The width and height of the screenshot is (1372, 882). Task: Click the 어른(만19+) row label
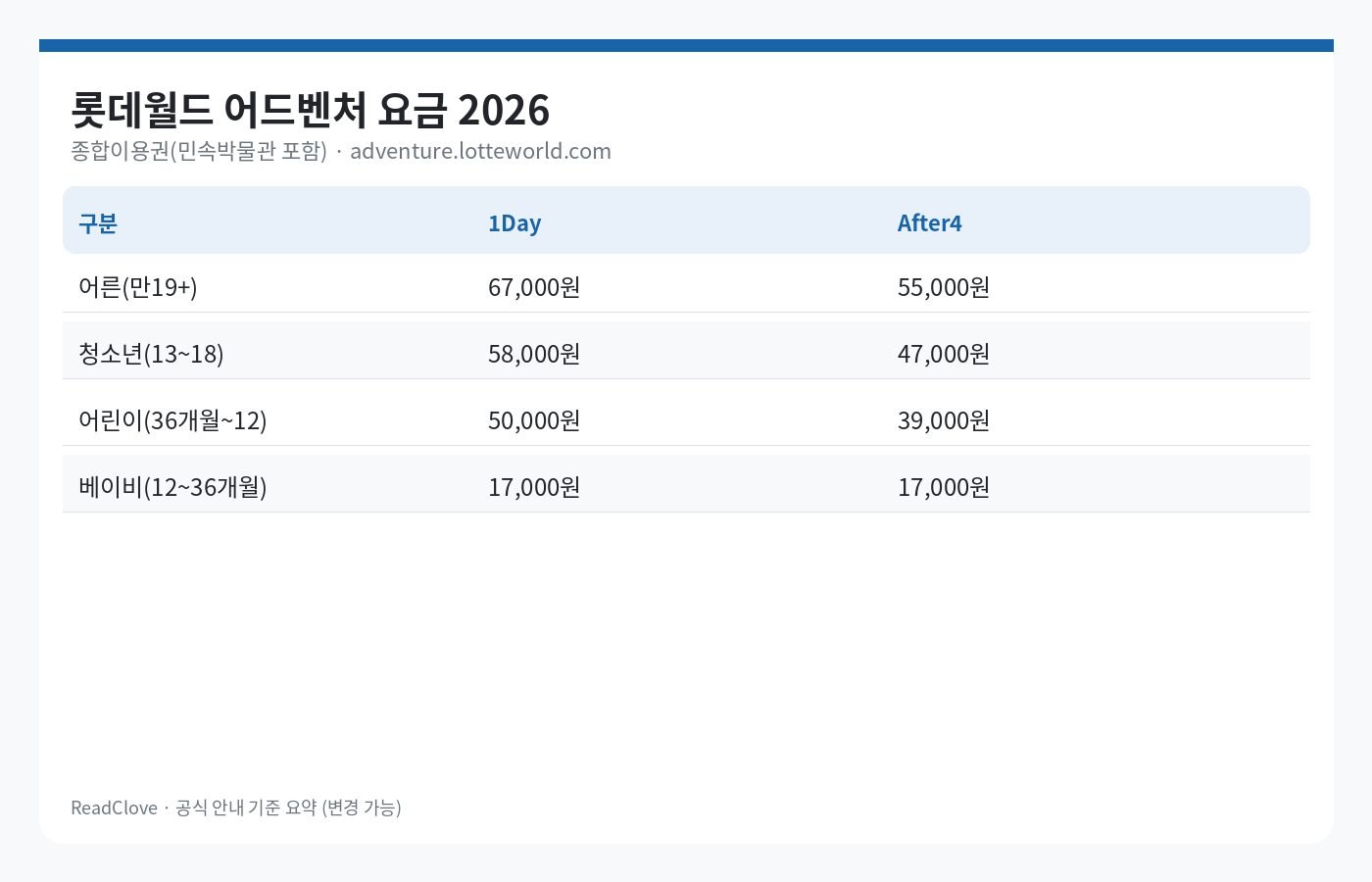(x=138, y=287)
